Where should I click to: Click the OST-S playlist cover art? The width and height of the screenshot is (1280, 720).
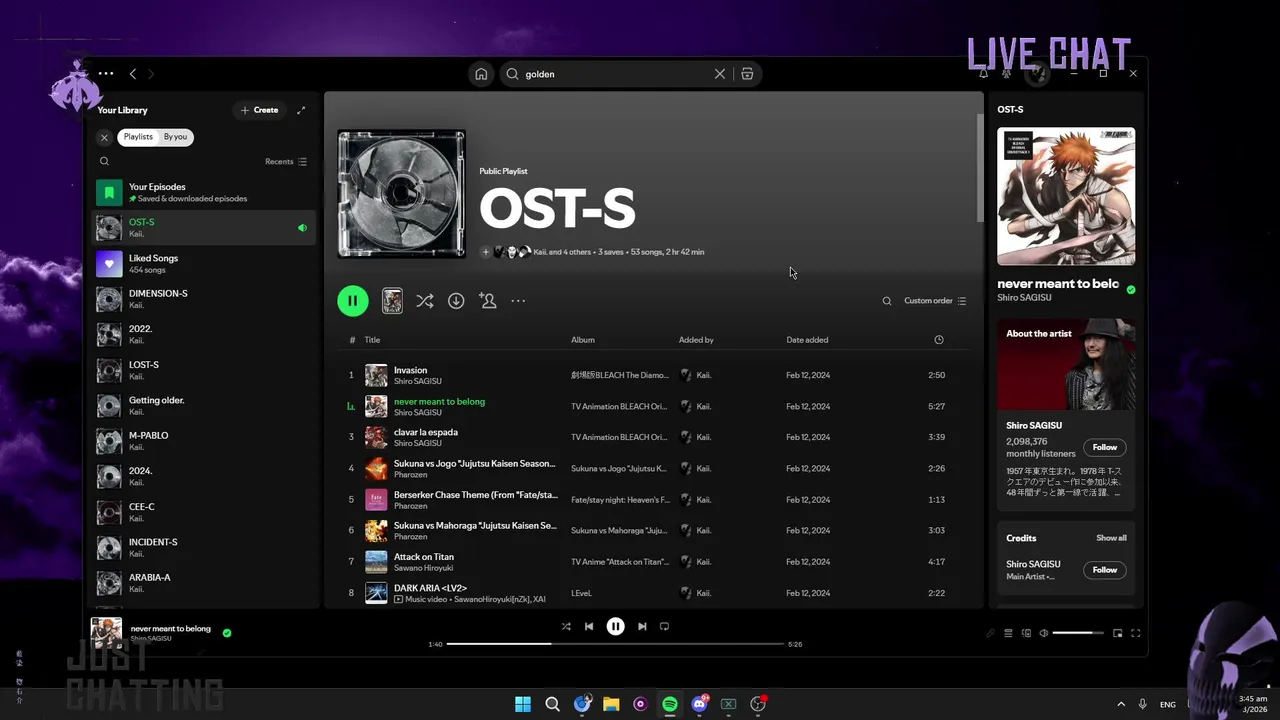pyautogui.click(x=401, y=194)
